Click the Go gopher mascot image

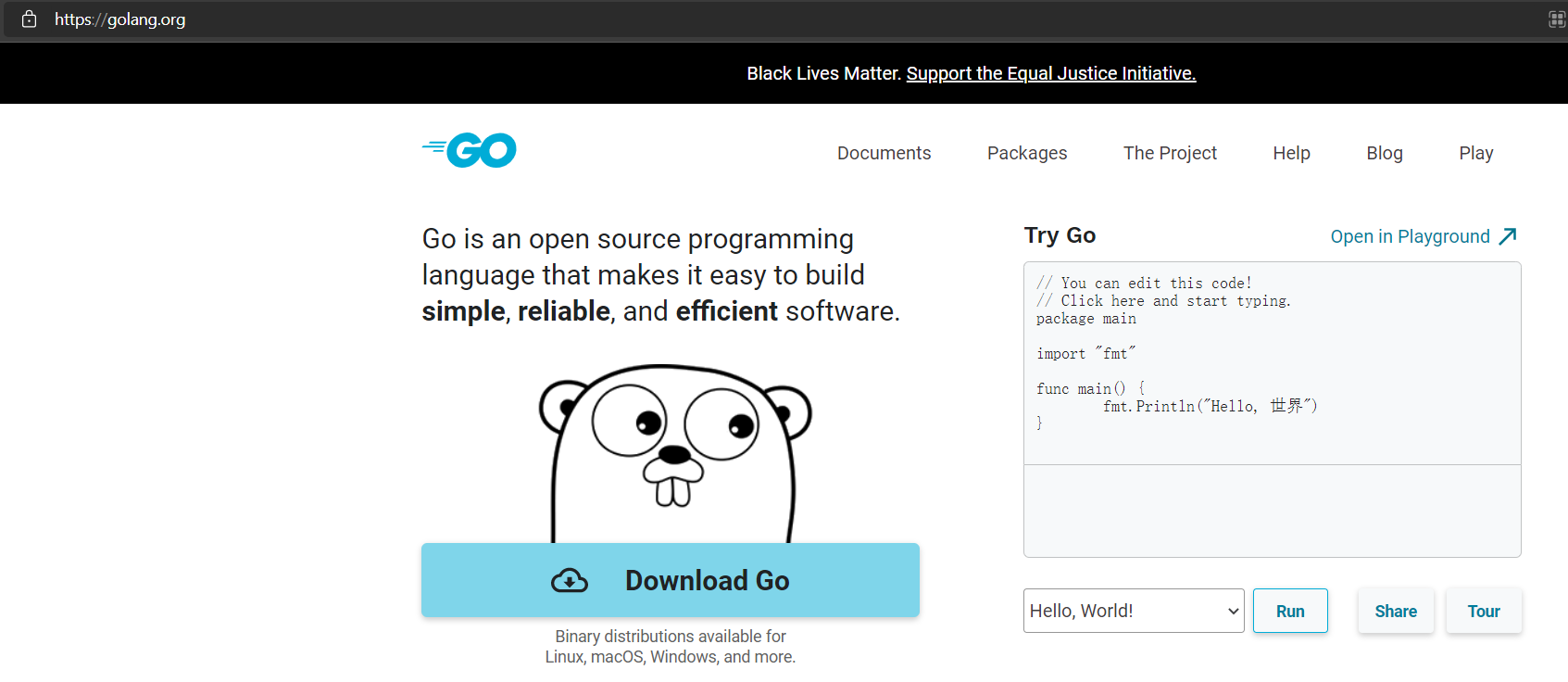(x=675, y=453)
